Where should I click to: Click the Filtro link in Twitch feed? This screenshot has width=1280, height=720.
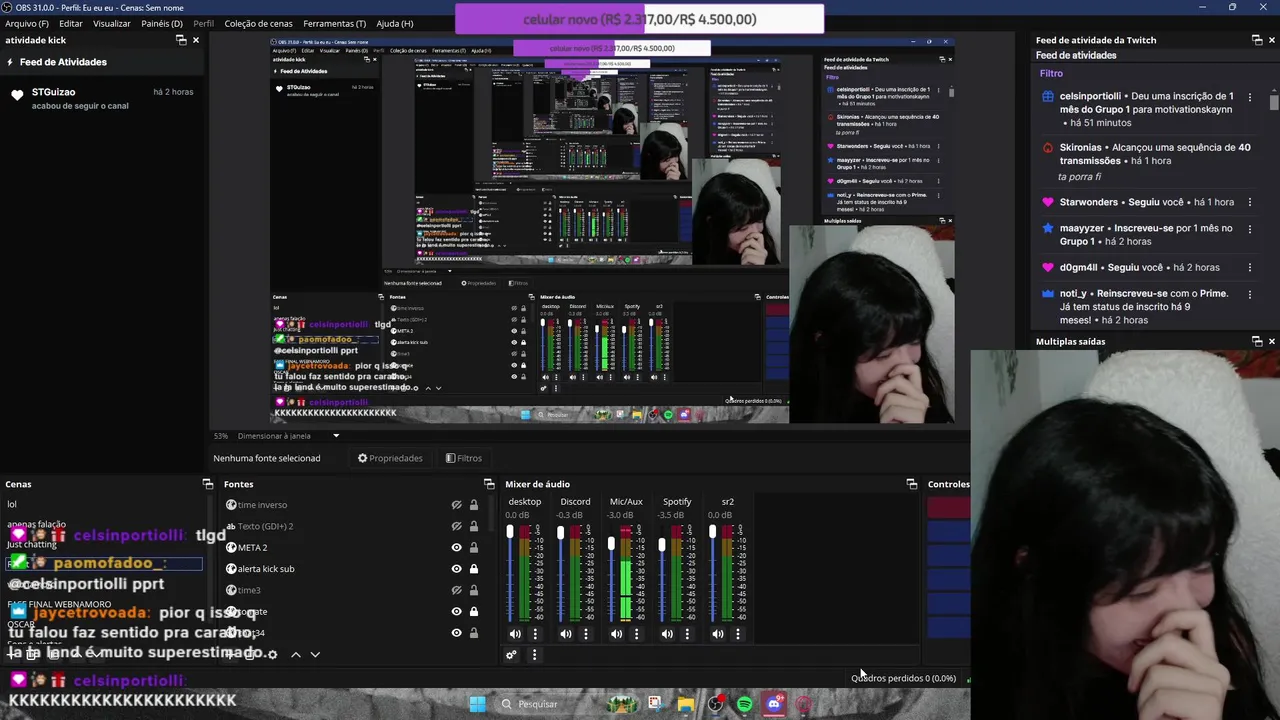click(x=1051, y=73)
